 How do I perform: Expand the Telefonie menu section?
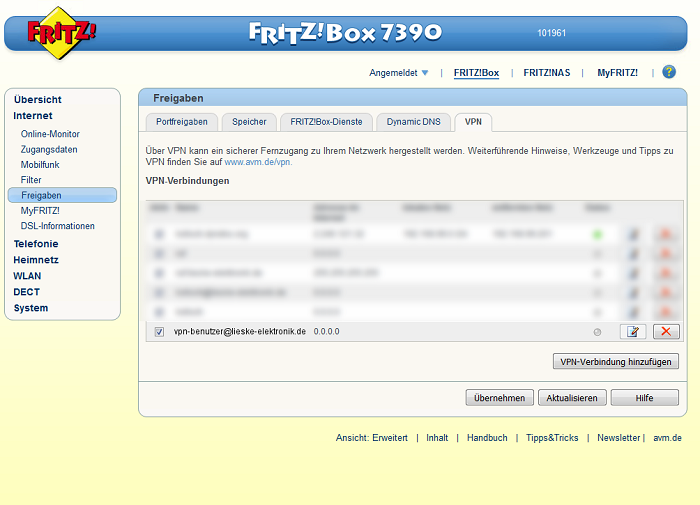(x=36, y=244)
